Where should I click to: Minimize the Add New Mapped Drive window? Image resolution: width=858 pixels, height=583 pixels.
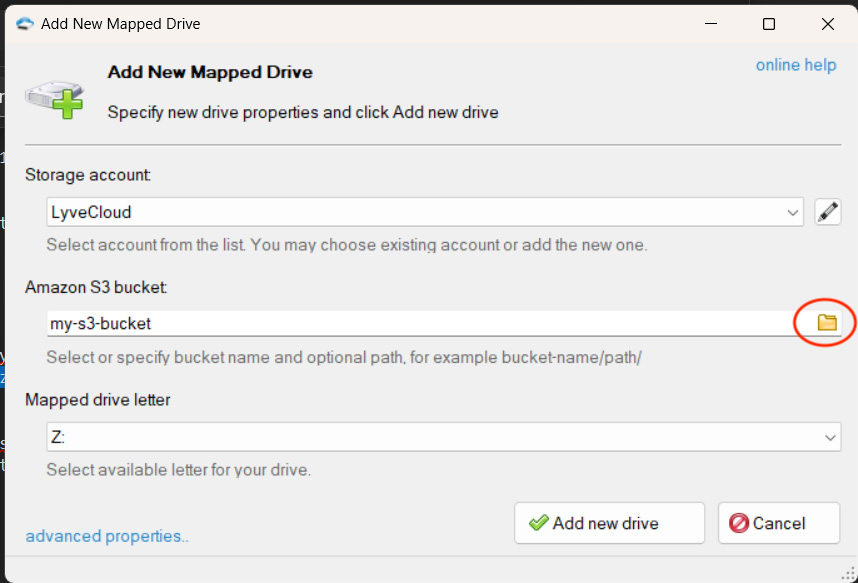point(710,24)
